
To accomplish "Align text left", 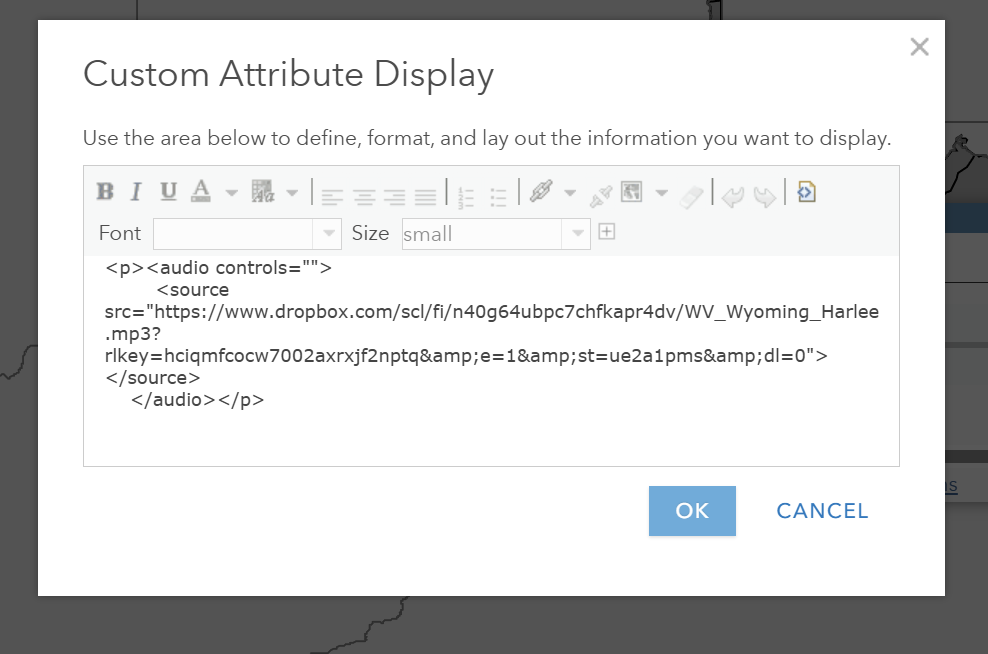I will coord(332,197).
